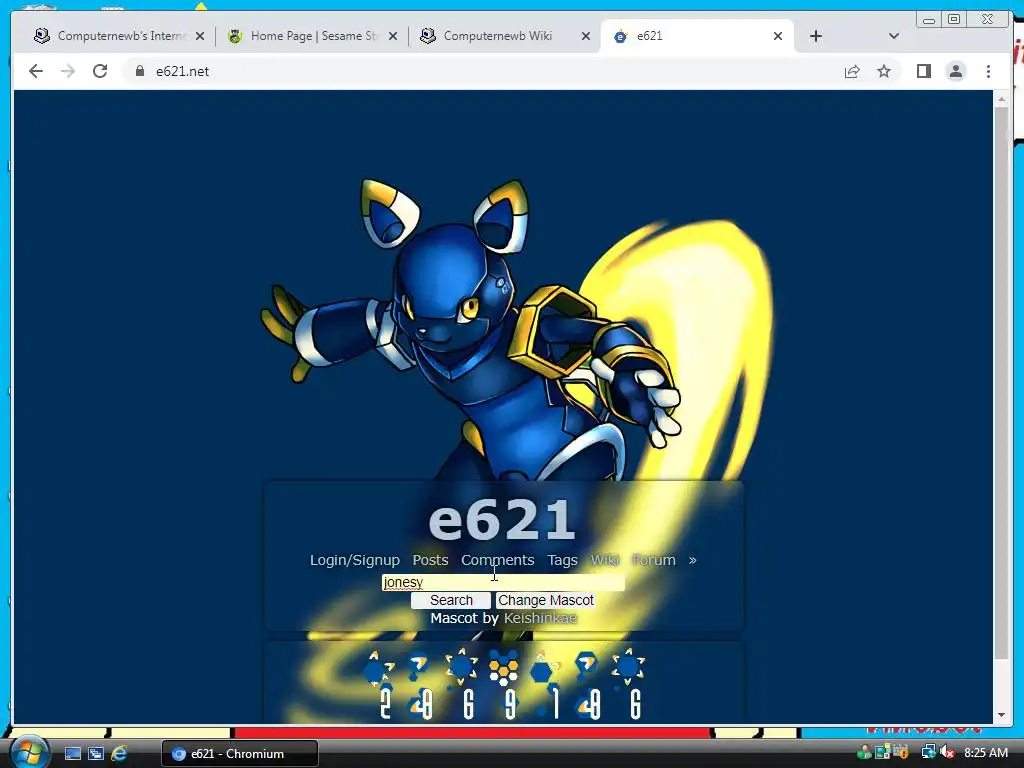Click Show Desktop in quick launch
1024x768 pixels.
[x=72, y=754]
